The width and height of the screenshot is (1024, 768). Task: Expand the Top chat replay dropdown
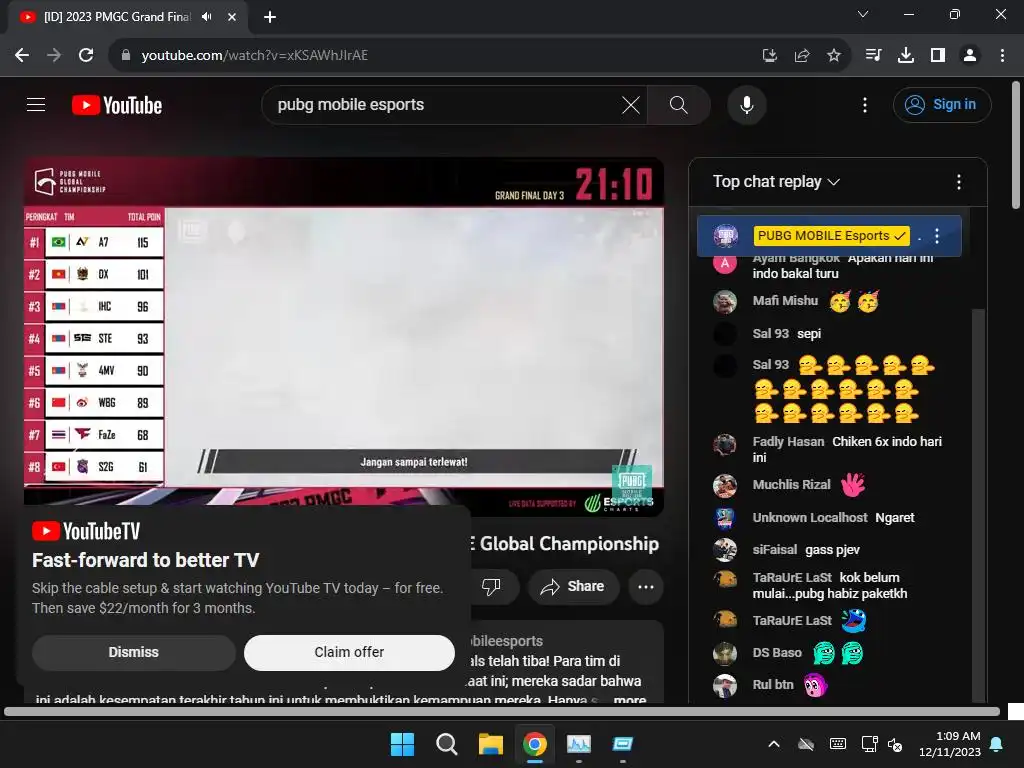[x=776, y=182]
